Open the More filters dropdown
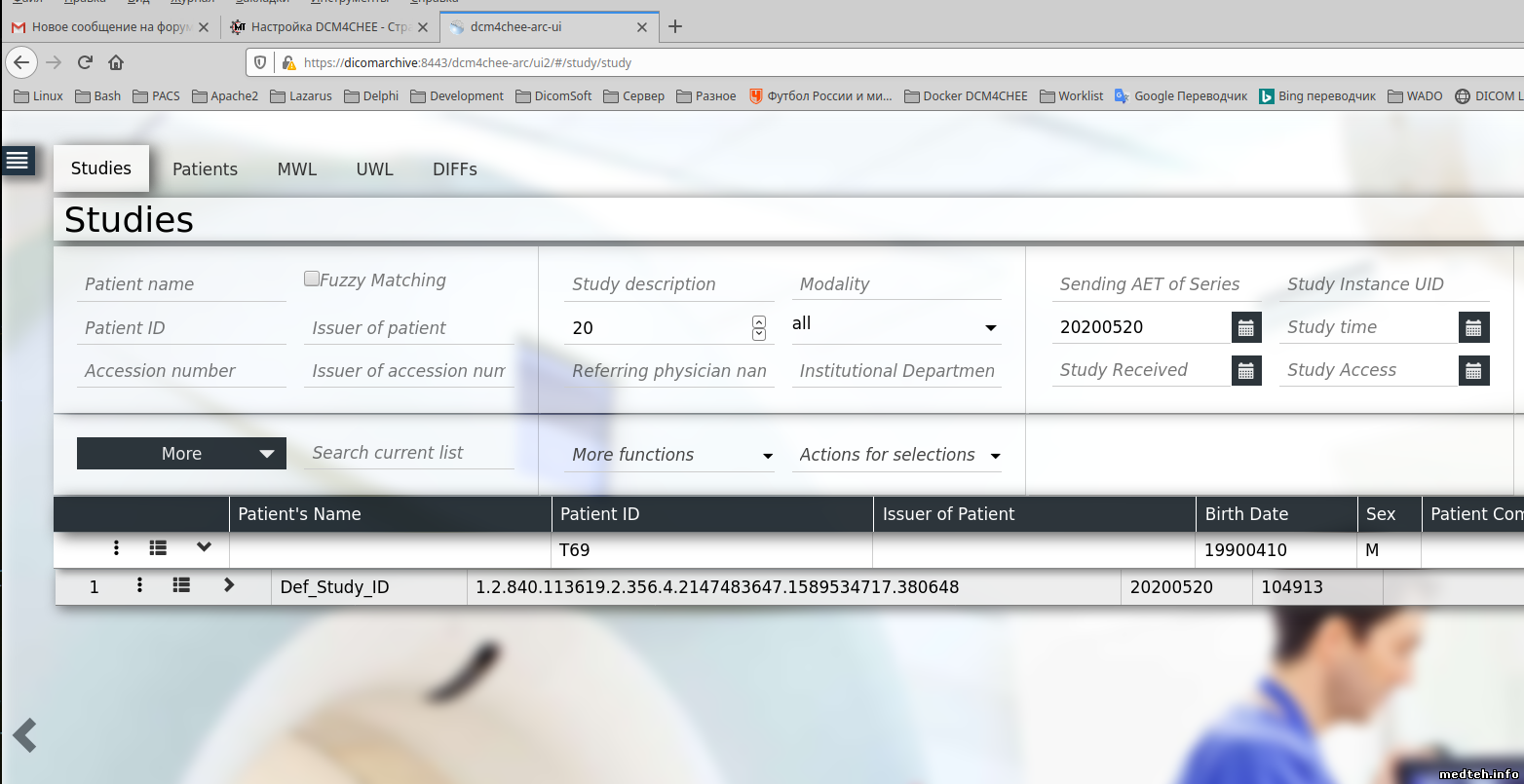Viewport: 1524px width, 784px height. pos(181,454)
